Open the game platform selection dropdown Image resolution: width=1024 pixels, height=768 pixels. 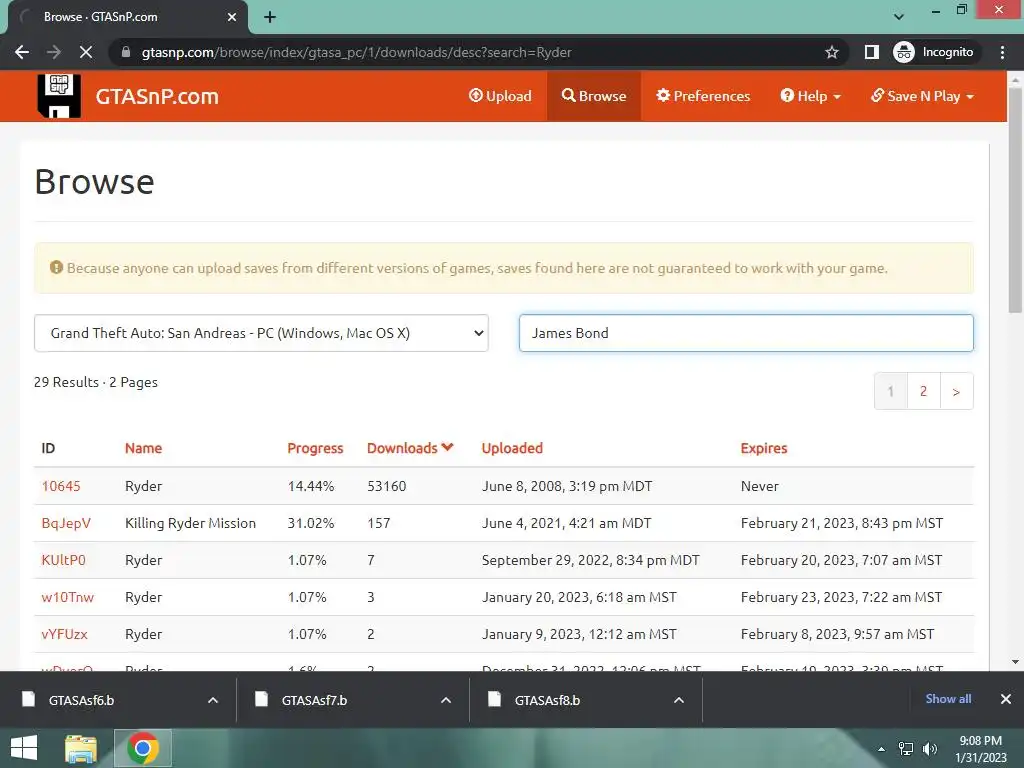pos(261,333)
